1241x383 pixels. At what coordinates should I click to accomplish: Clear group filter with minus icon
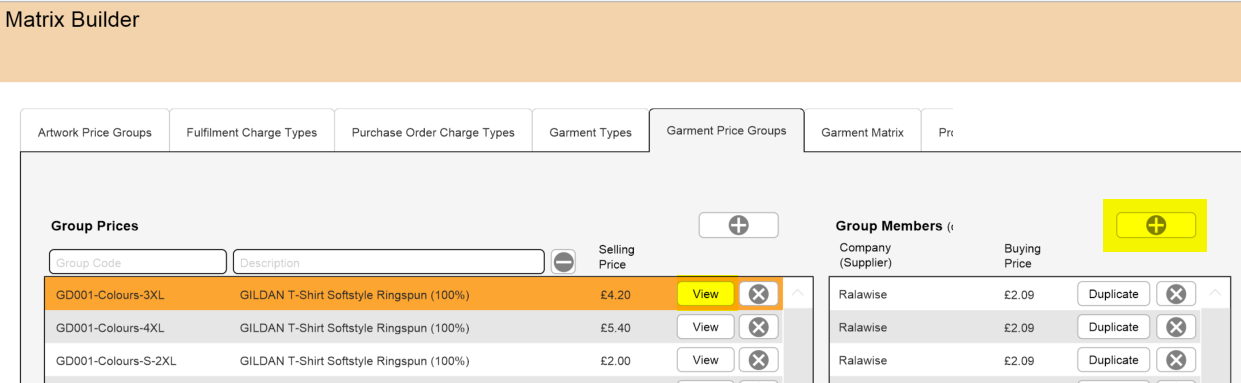pyautogui.click(x=564, y=262)
